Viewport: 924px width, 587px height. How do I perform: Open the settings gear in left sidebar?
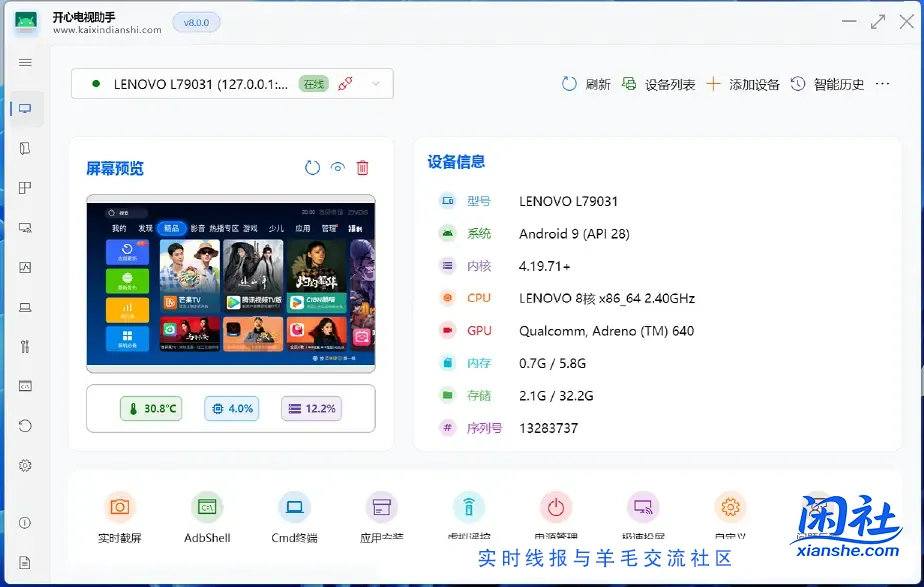25,465
